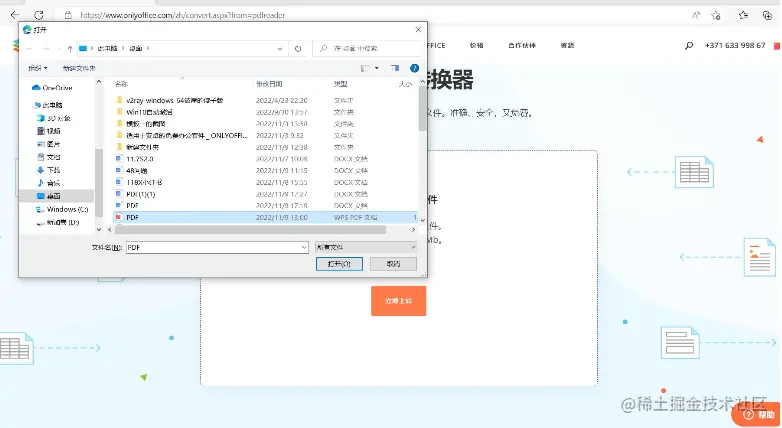Open the browser collections icon

768,15
